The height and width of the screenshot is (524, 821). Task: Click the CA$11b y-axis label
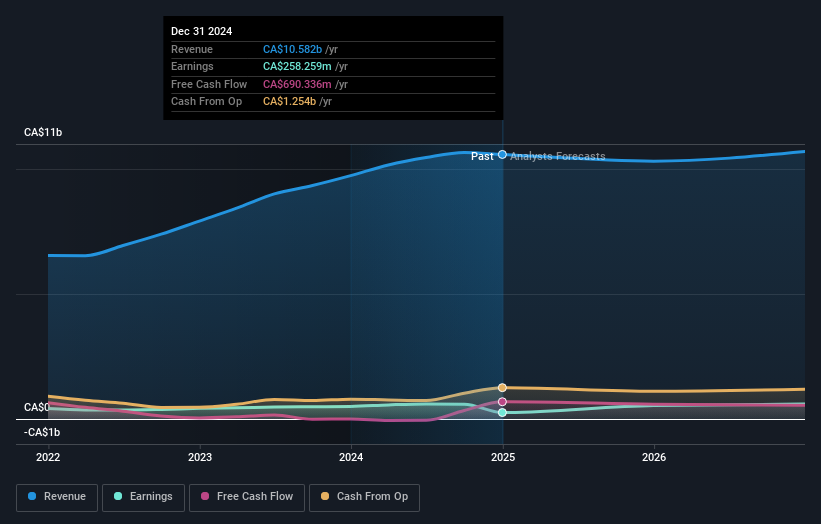(43, 132)
